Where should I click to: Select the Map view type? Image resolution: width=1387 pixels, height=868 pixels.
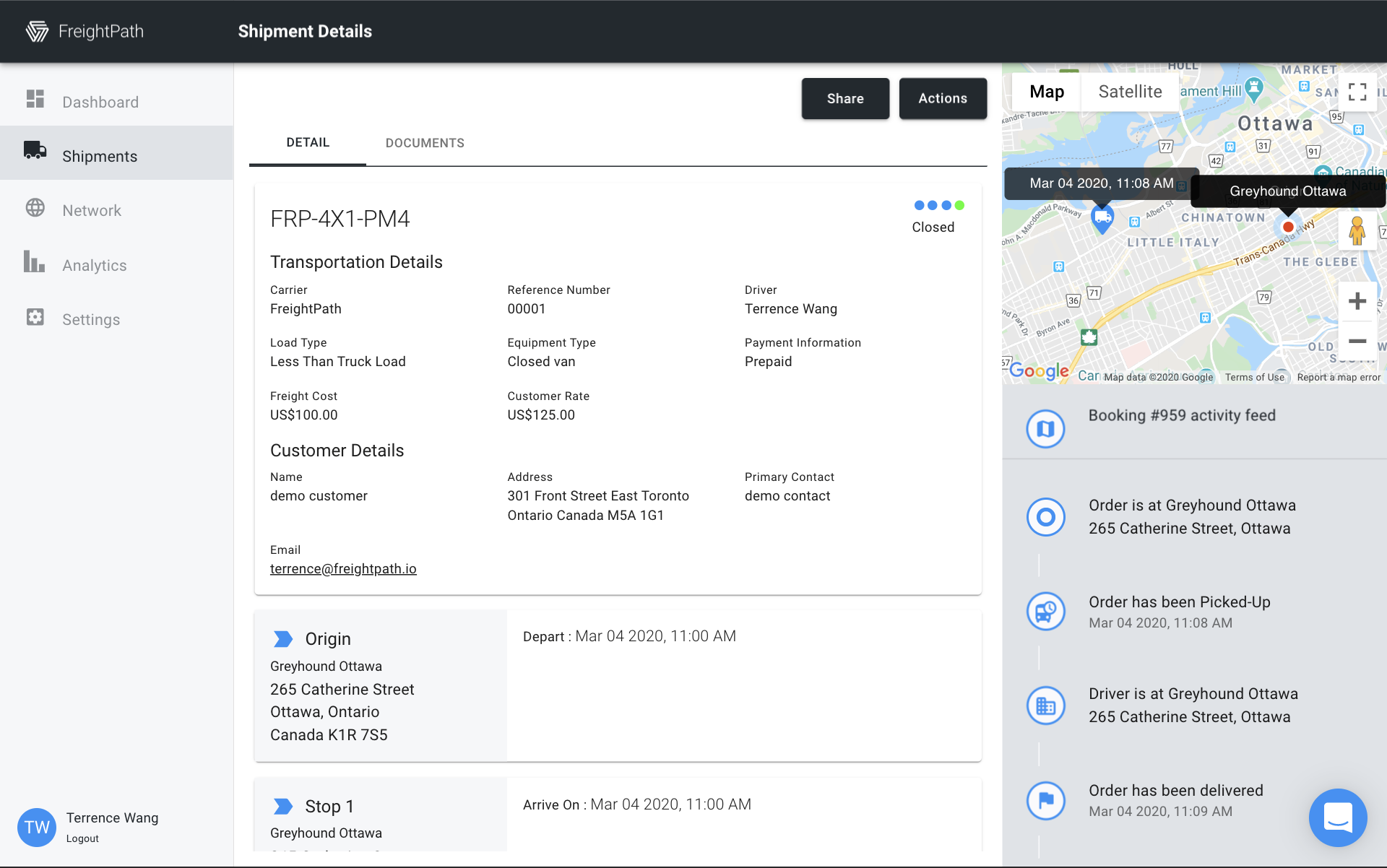pos(1047,92)
